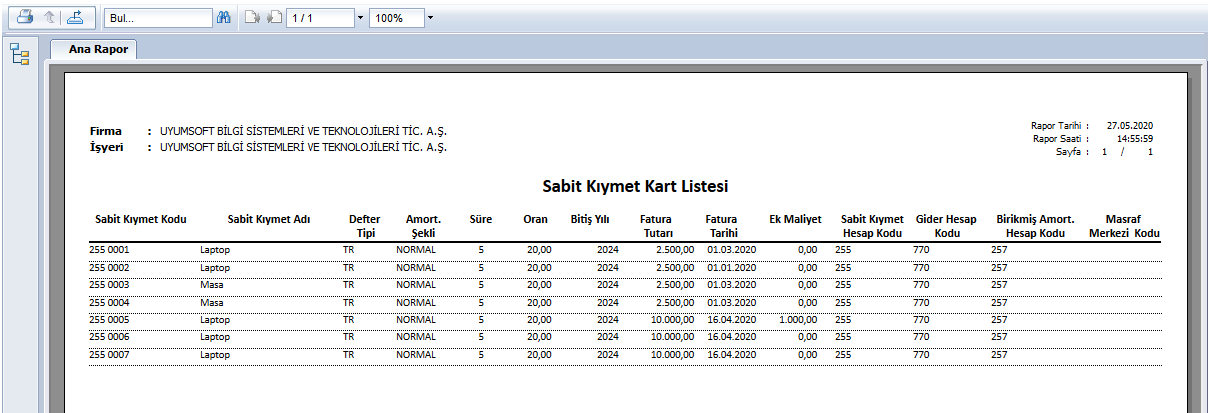Click the Sabit Kıymet Kart Listesi title
The height and width of the screenshot is (413, 1209).
pos(634,187)
